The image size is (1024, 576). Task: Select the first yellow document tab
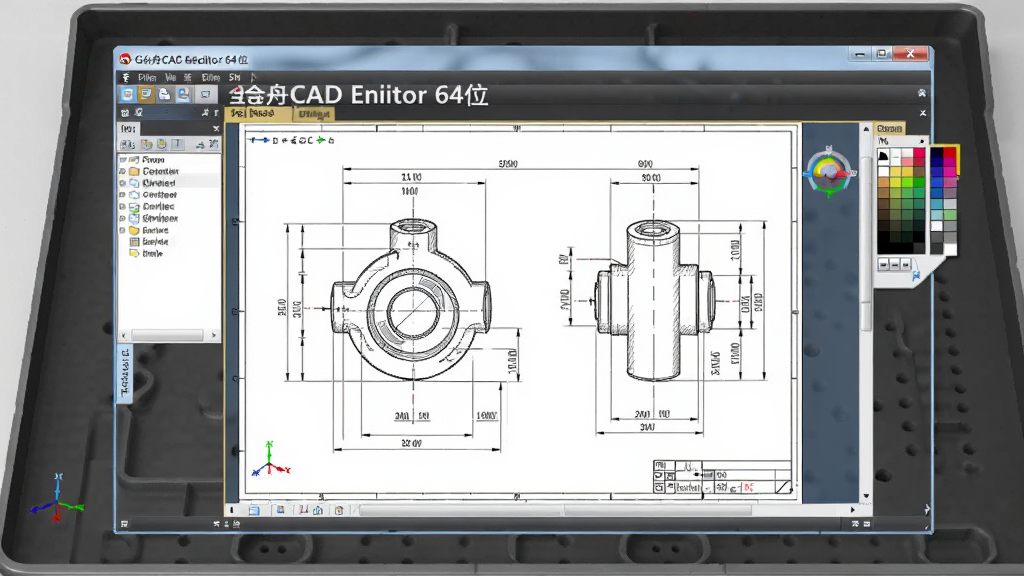[259, 114]
